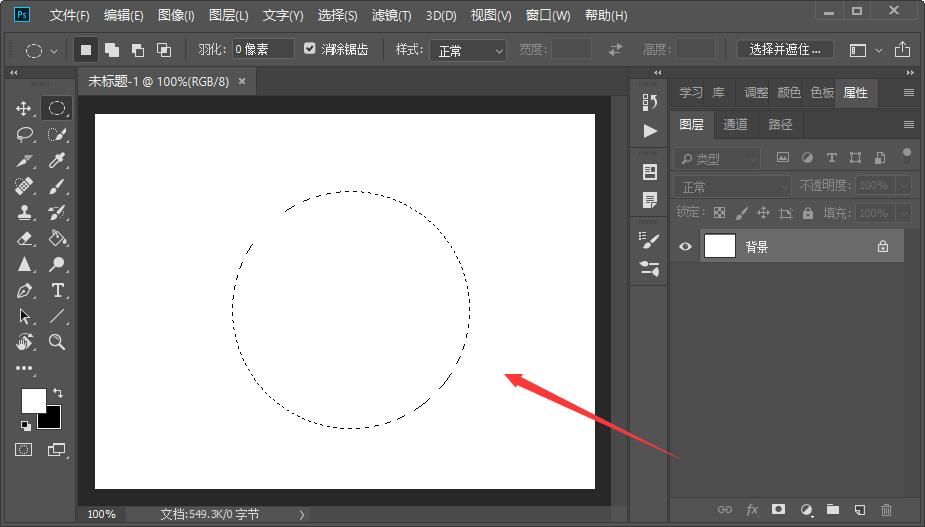Open the layer blend mode dropdown

pyautogui.click(x=732, y=186)
